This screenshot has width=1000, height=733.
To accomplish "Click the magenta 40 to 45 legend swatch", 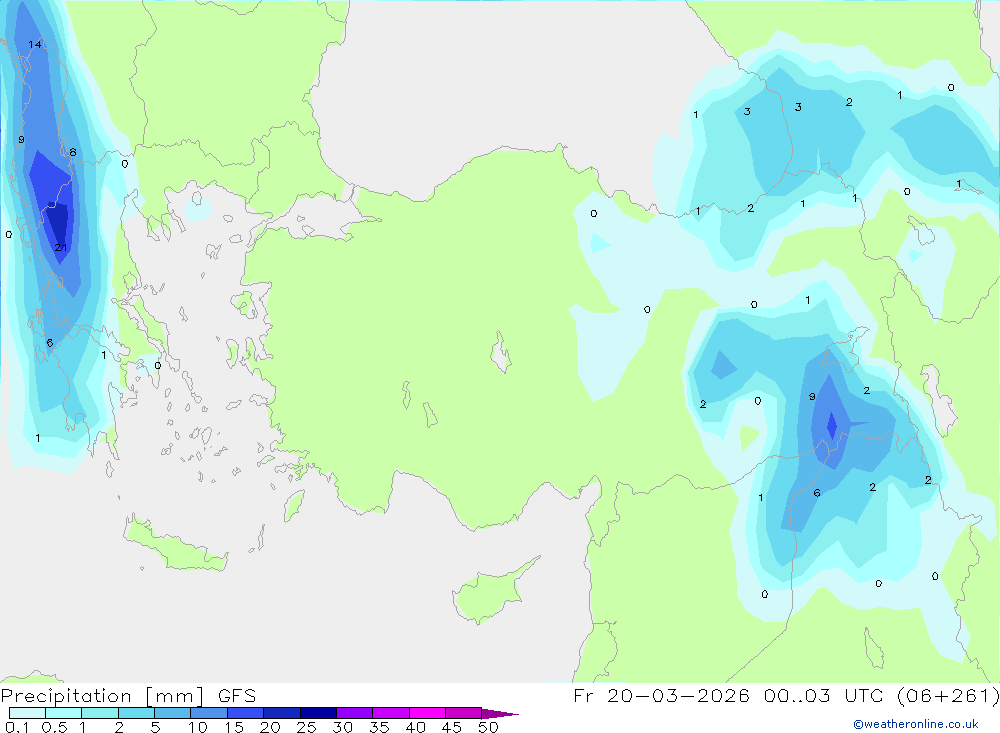I will point(427,713).
